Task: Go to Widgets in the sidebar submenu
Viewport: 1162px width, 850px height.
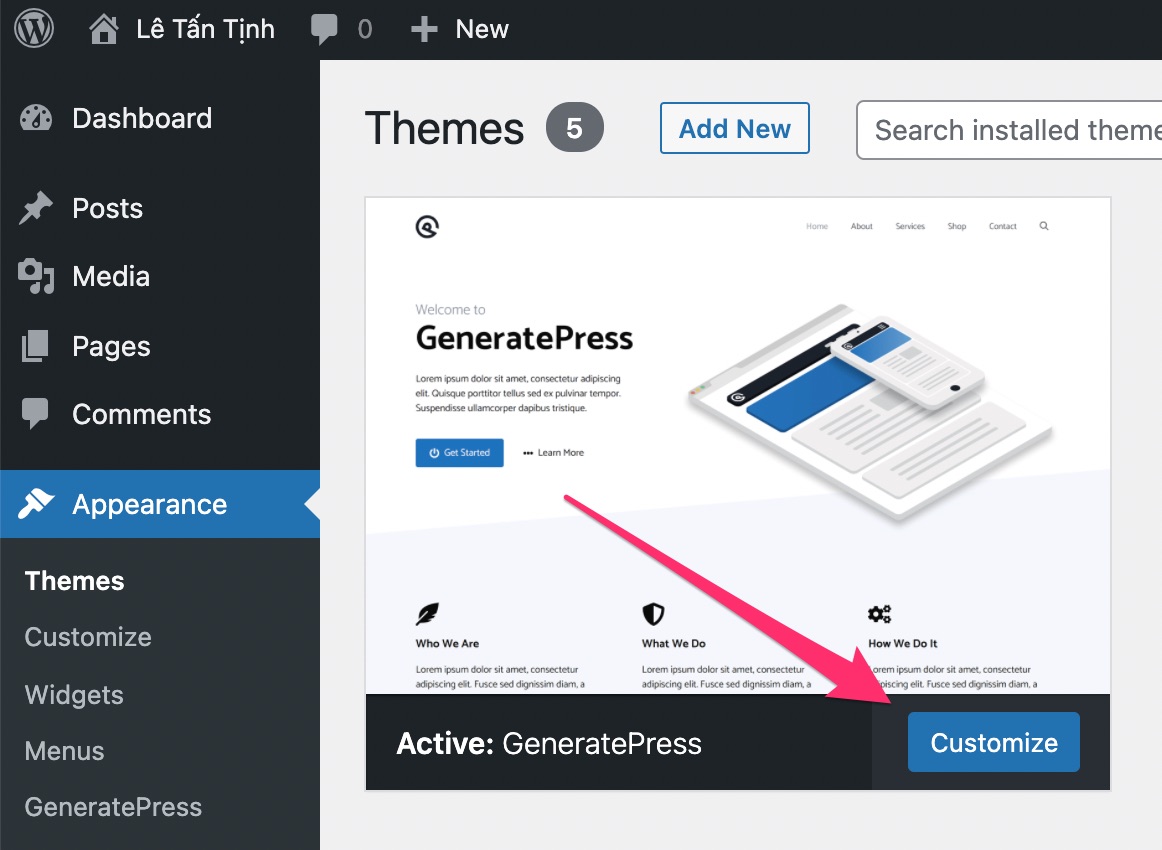Action: pos(74,695)
